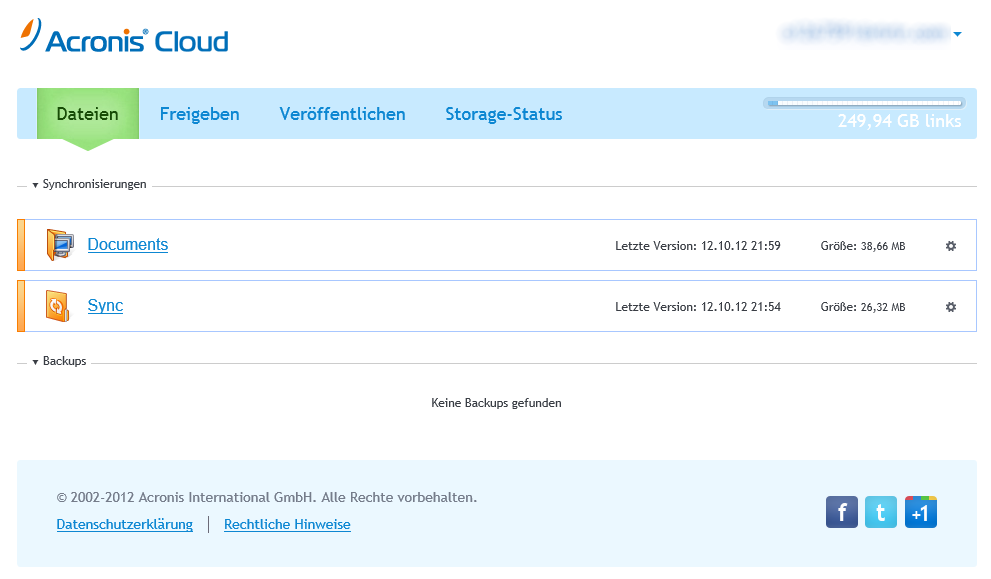The width and height of the screenshot is (991, 579).
Task: Open the Rechtliche Hinweise link
Action: [x=288, y=524]
